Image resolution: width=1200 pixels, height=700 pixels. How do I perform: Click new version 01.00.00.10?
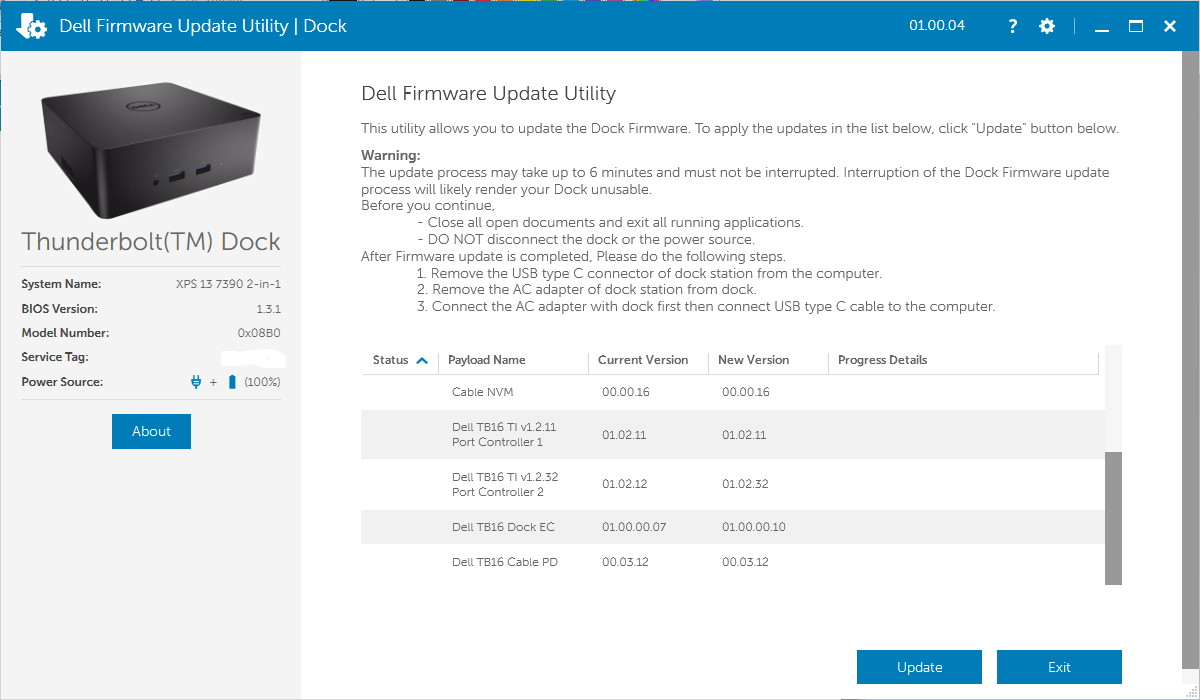point(754,527)
